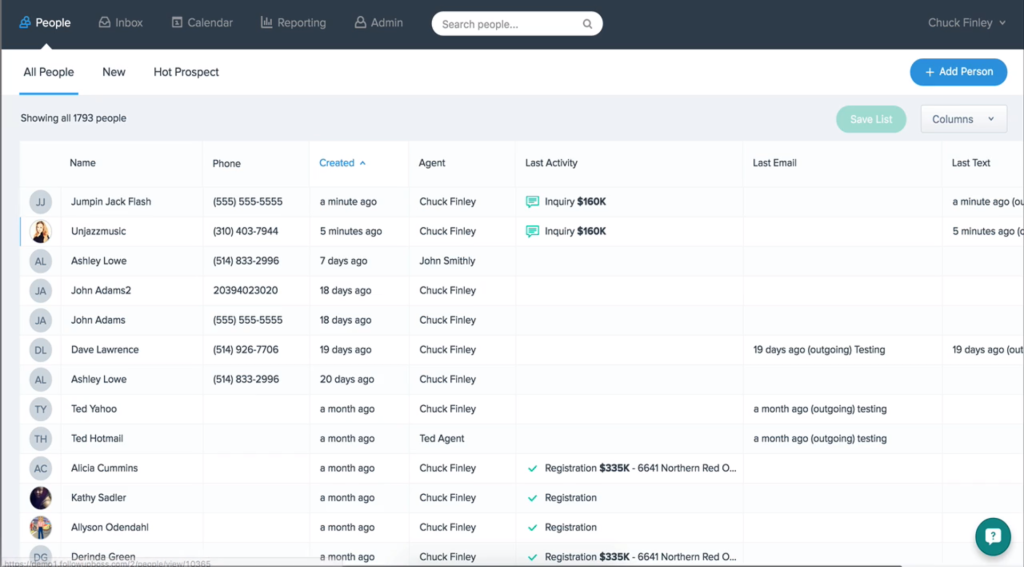Open Kathy Sadler contact name
Screen dimensions: 1024x567
point(98,498)
